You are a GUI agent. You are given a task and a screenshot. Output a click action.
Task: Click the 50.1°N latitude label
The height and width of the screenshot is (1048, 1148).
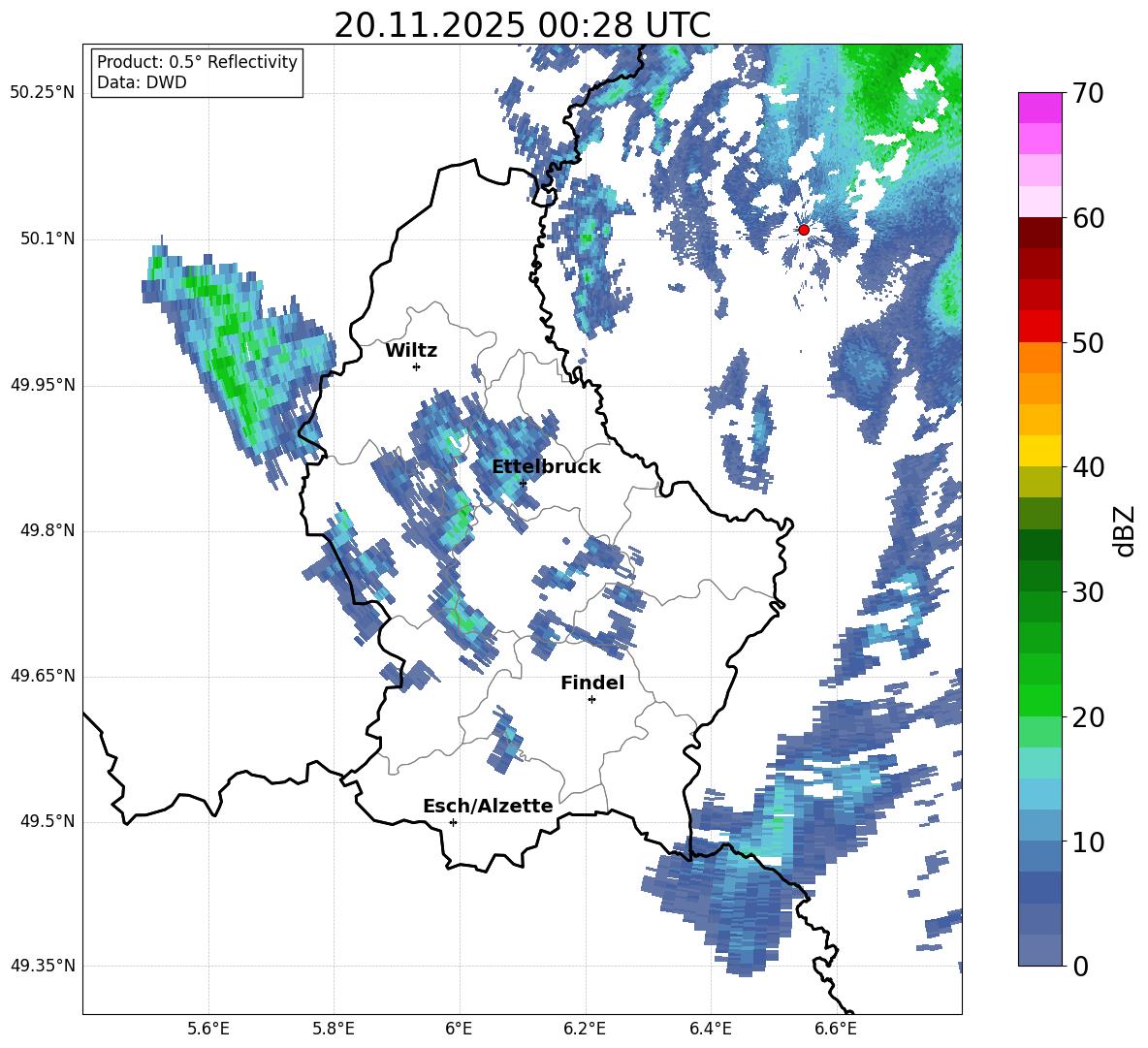coord(48,239)
